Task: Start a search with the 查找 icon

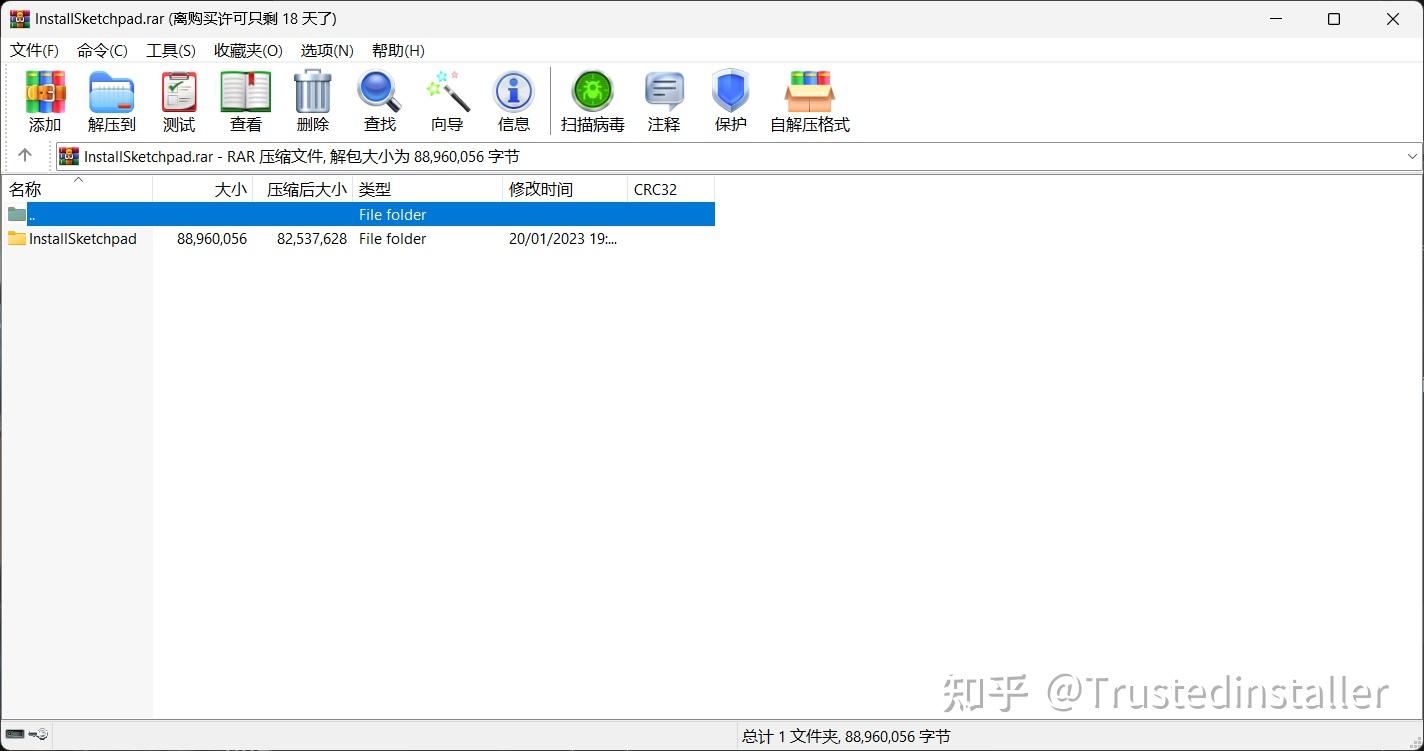Action: click(379, 100)
